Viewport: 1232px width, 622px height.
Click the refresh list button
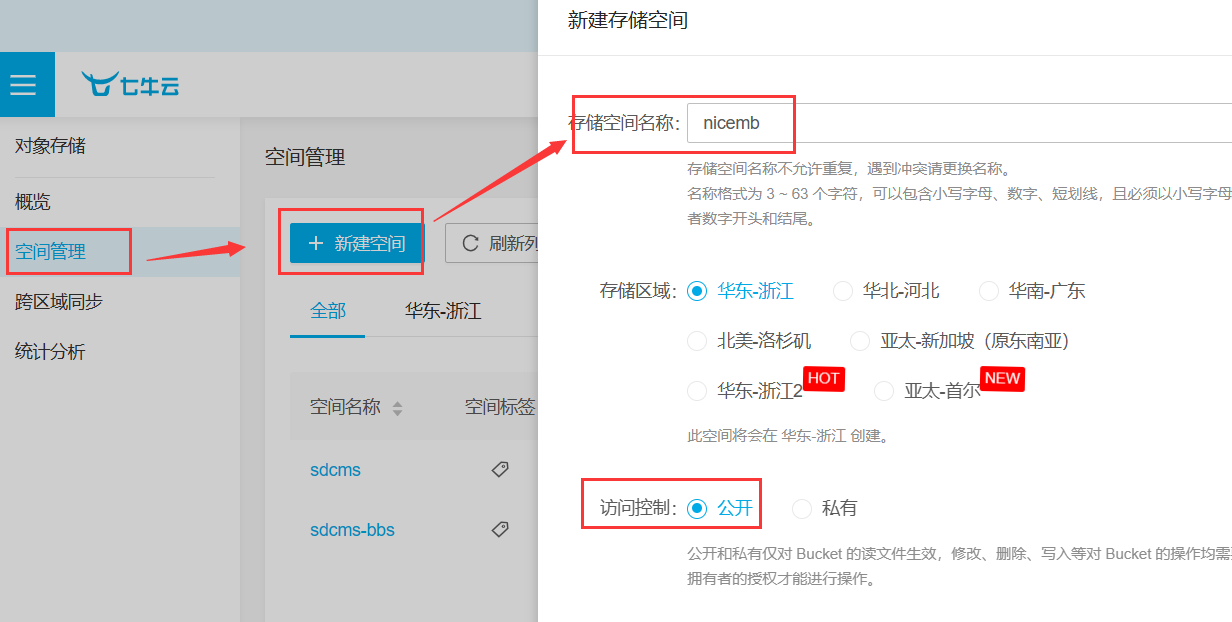[x=492, y=243]
